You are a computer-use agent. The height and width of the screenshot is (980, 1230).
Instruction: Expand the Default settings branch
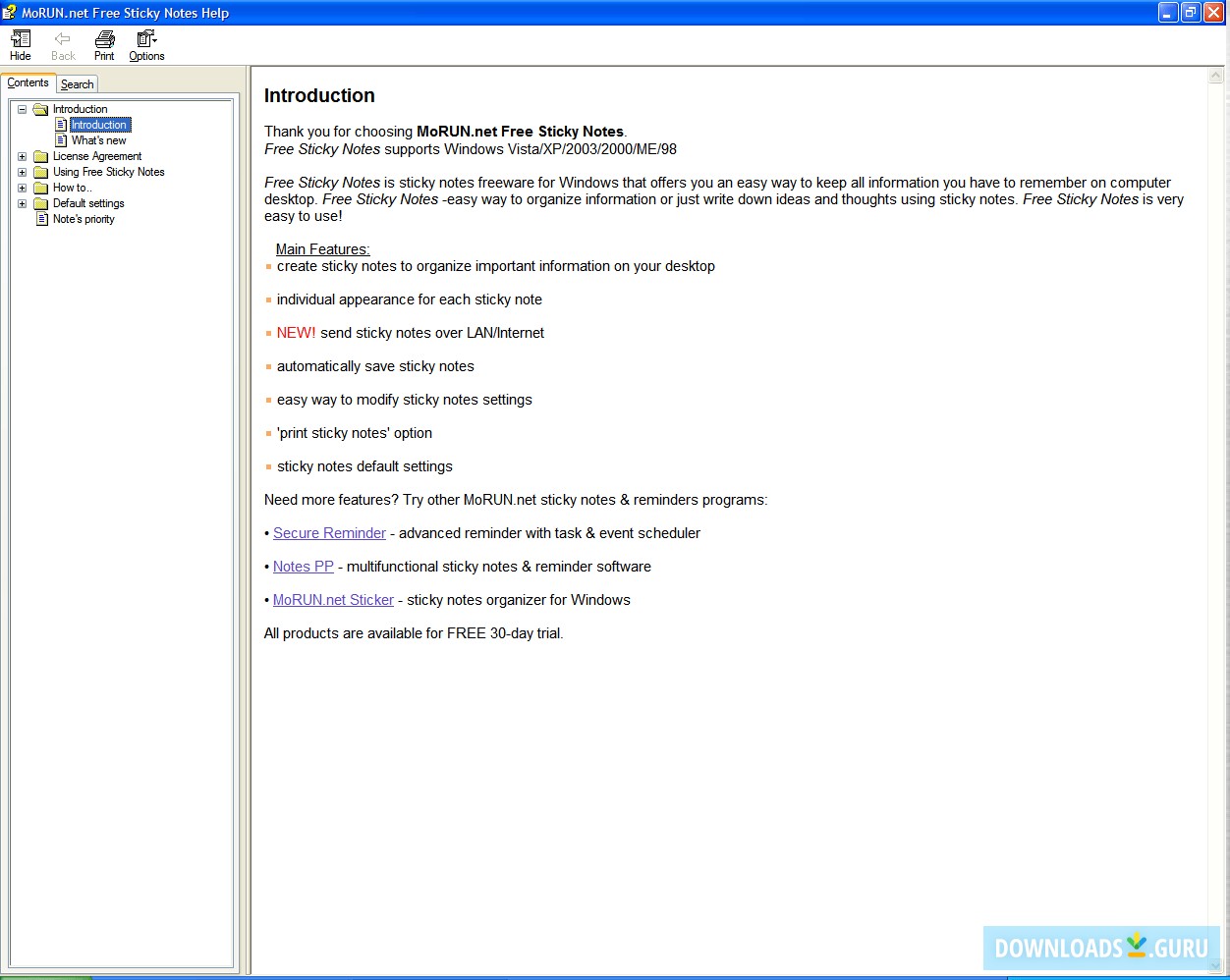(x=22, y=203)
